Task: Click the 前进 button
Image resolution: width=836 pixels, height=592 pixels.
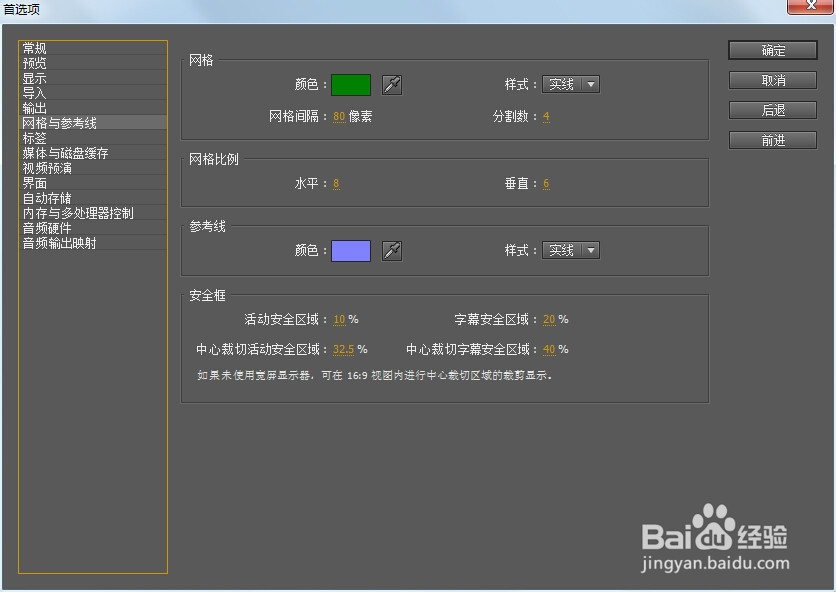Action: coord(772,140)
